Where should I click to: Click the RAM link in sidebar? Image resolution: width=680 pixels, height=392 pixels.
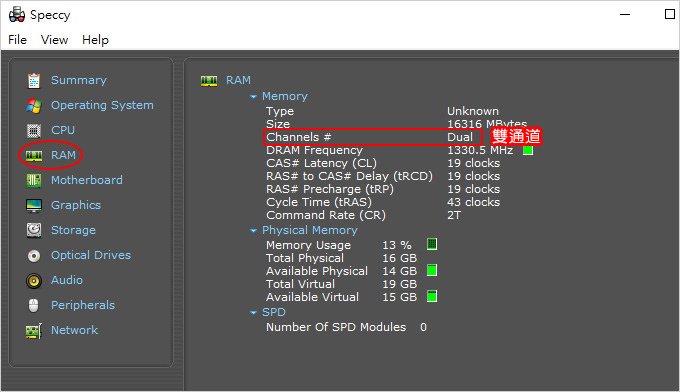point(63,155)
